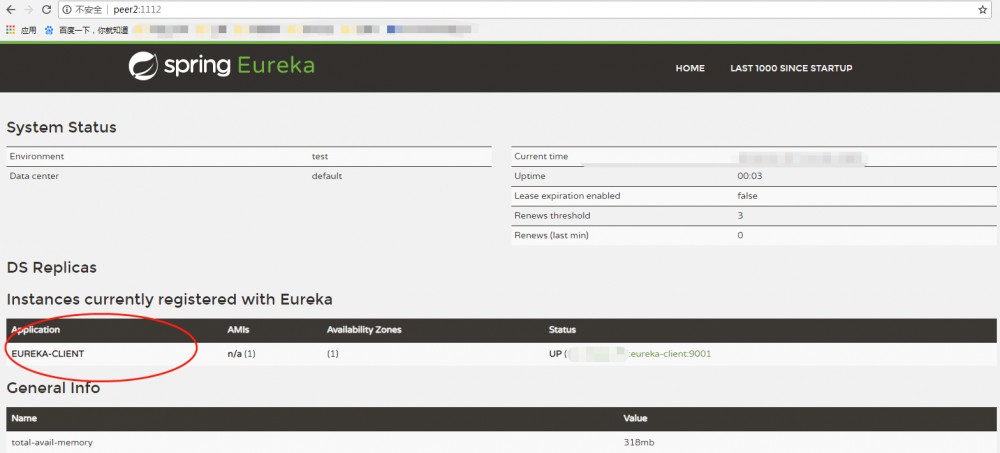
Task: Select the 'false' lease expiration value
Action: tap(747, 196)
